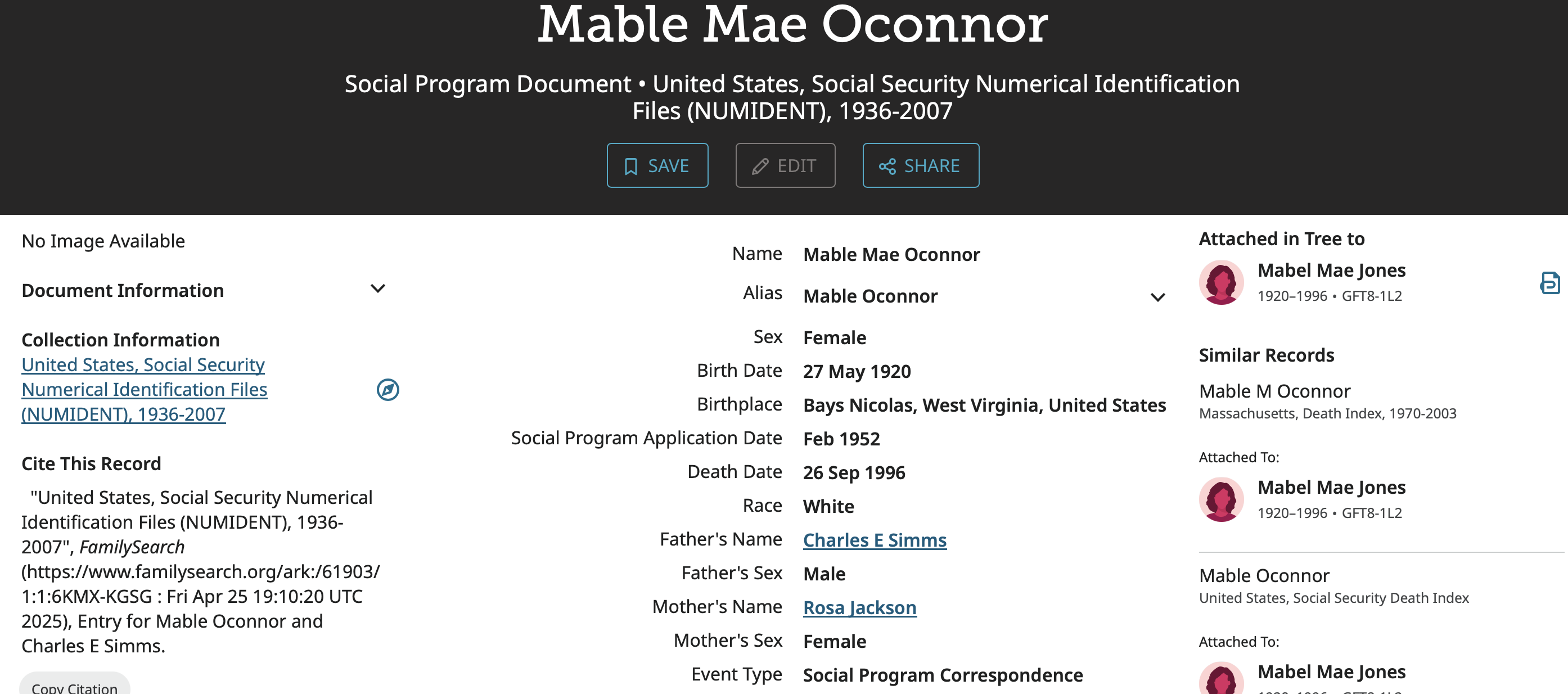Click the compass icon beside the collection link

pyautogui.click(x=388, y=390)
